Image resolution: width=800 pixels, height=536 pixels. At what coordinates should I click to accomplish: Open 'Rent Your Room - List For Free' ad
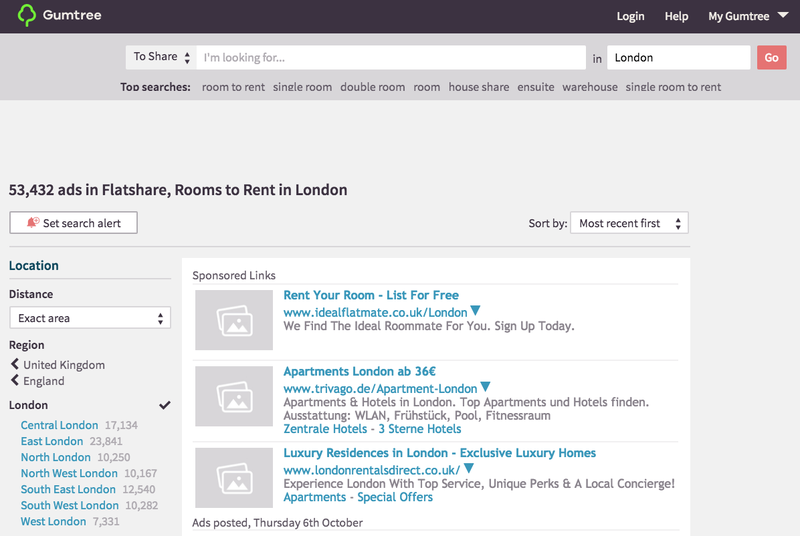[371, 295]
